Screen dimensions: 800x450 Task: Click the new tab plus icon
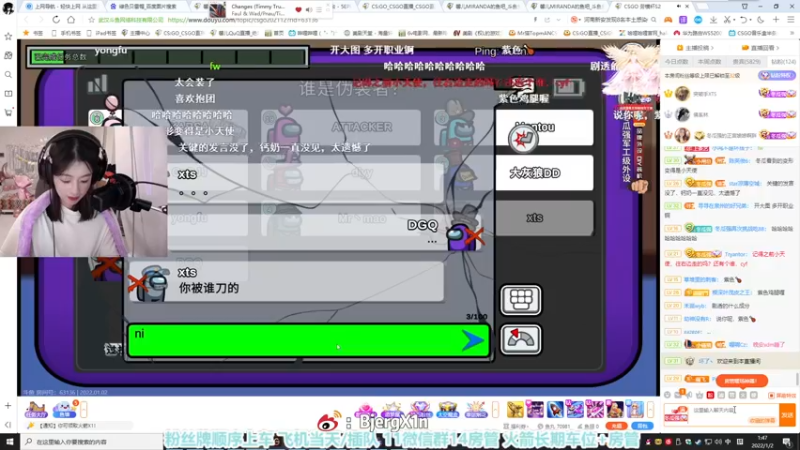click(776, 20)
